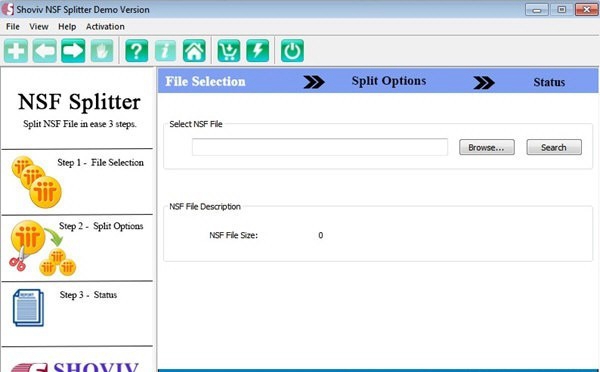The image size is (600, 372).
Task: Click the Step 1 stacked coins icon
Action: [36, 182]
